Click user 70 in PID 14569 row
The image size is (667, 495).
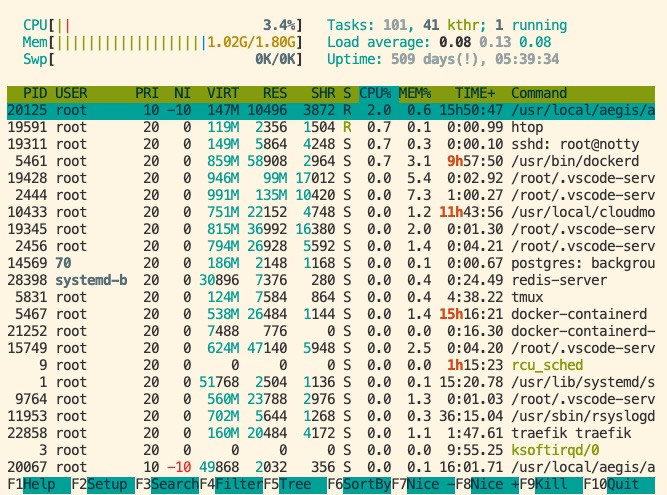pos(63,263)
